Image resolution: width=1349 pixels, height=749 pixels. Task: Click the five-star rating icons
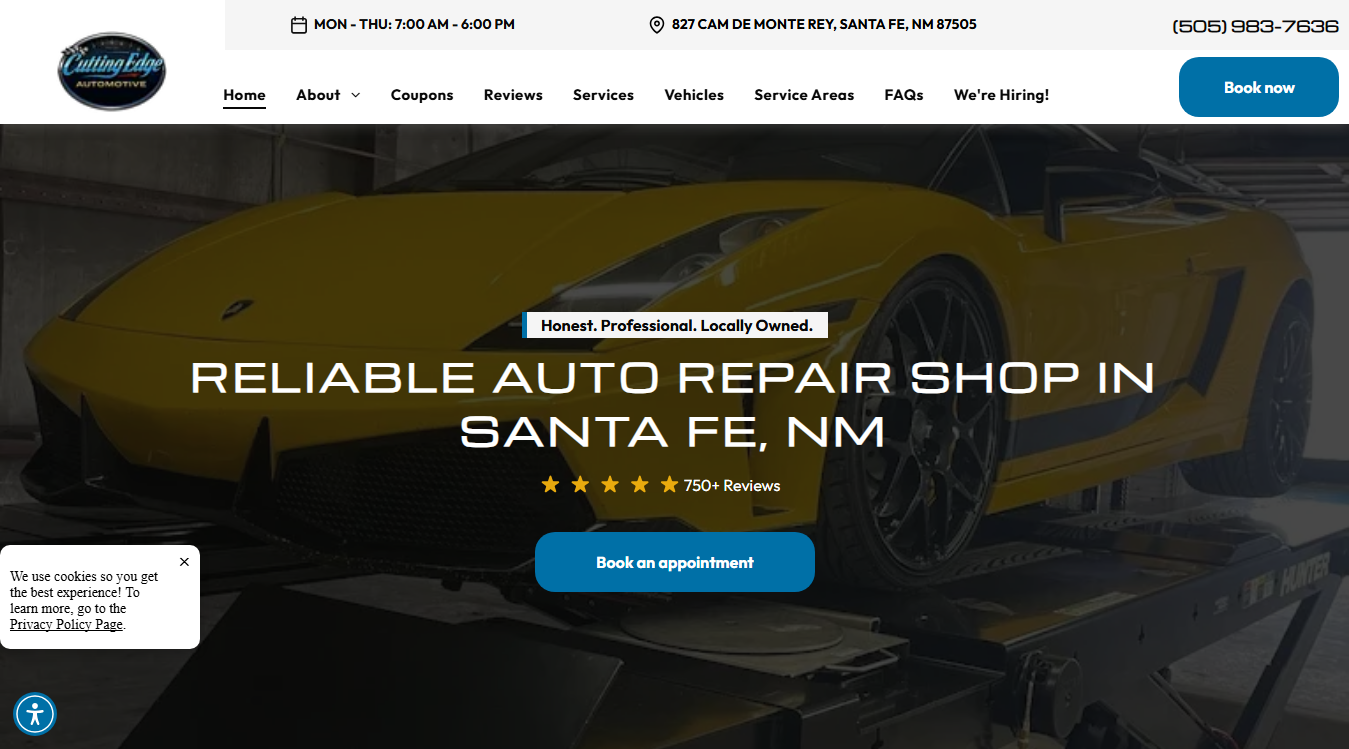(x=610, y=485)
